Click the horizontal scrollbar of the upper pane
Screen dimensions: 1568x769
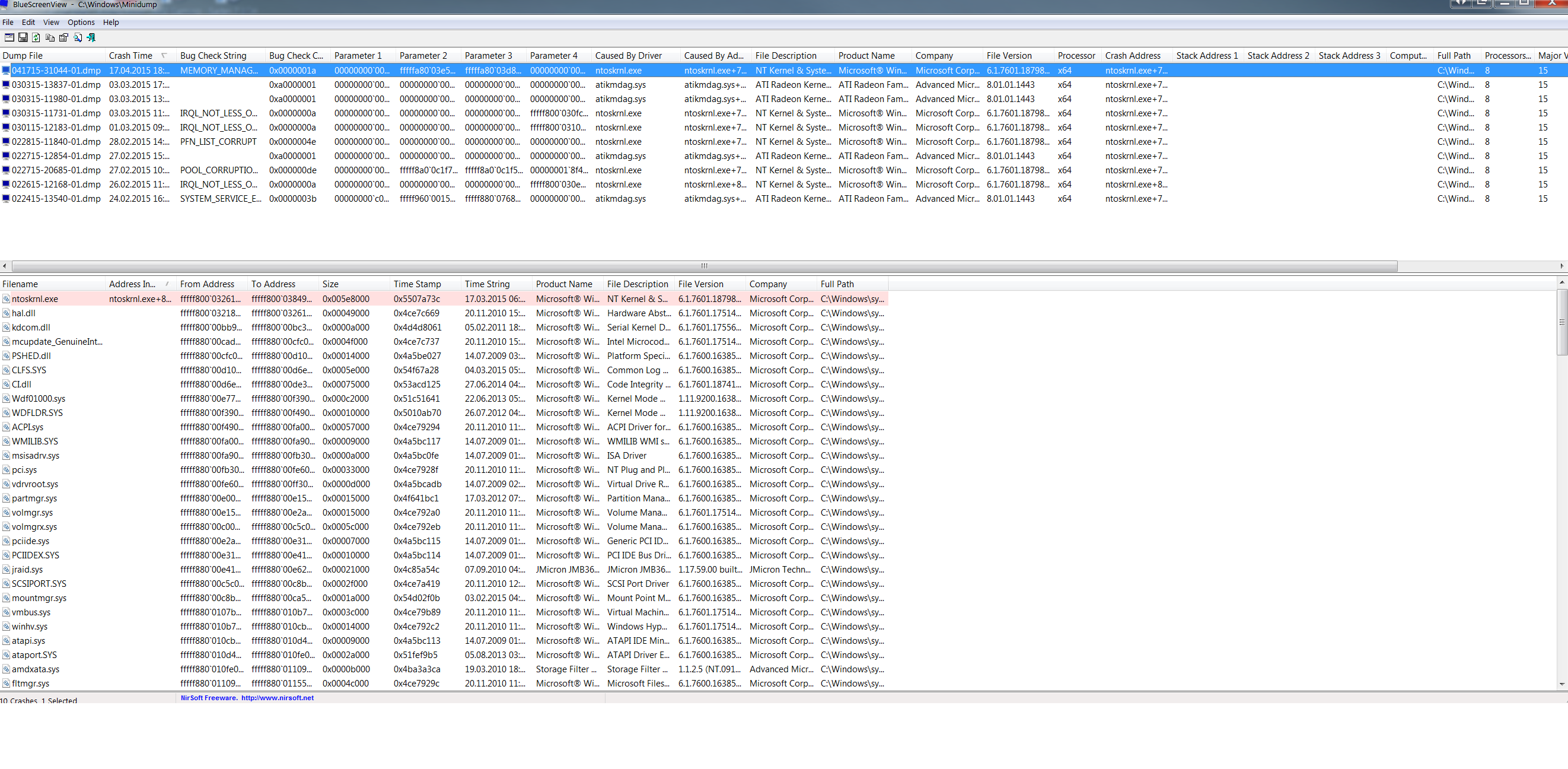point(705,266)
